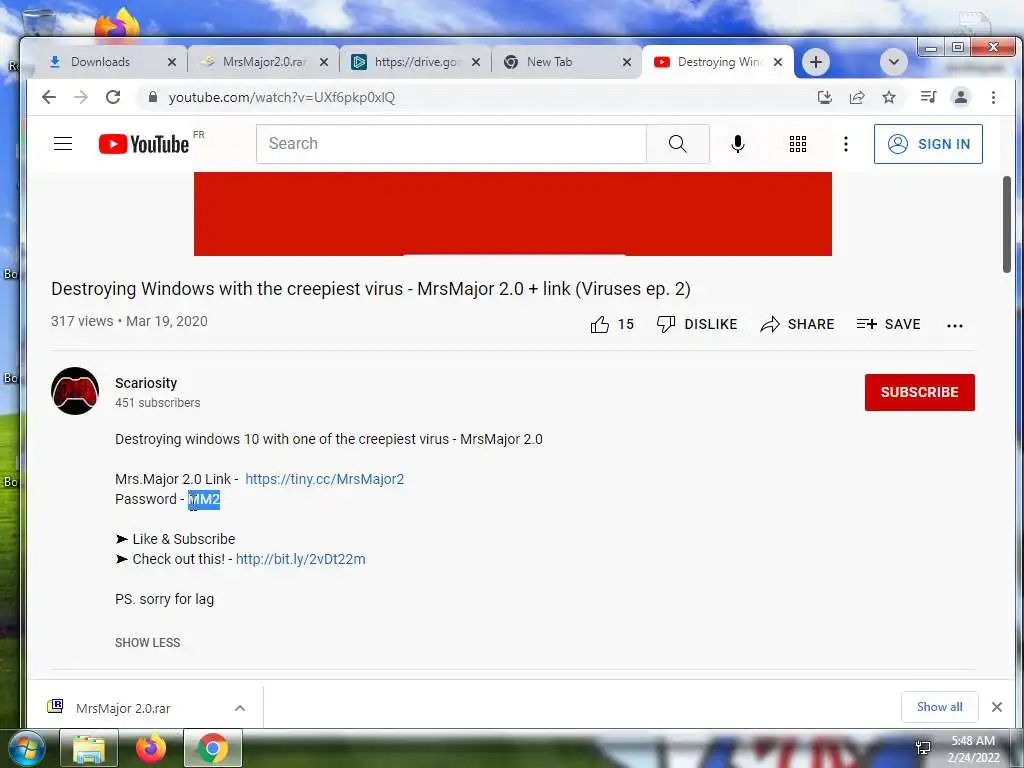
Task: Reload the YouTube page
Action: coord(113,97)
